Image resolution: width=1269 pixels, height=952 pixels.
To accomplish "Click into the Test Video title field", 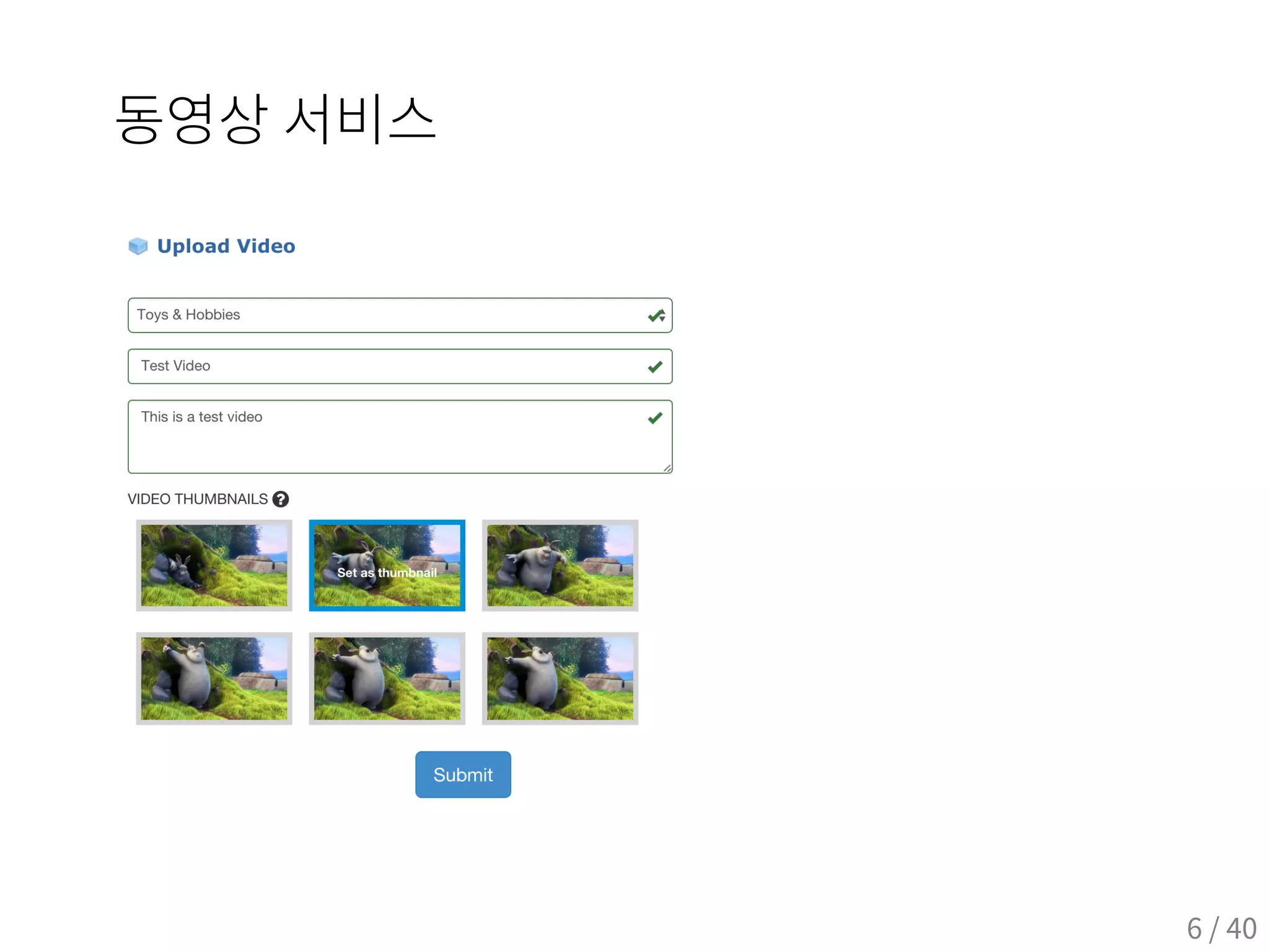I will [x=384, y=367].
